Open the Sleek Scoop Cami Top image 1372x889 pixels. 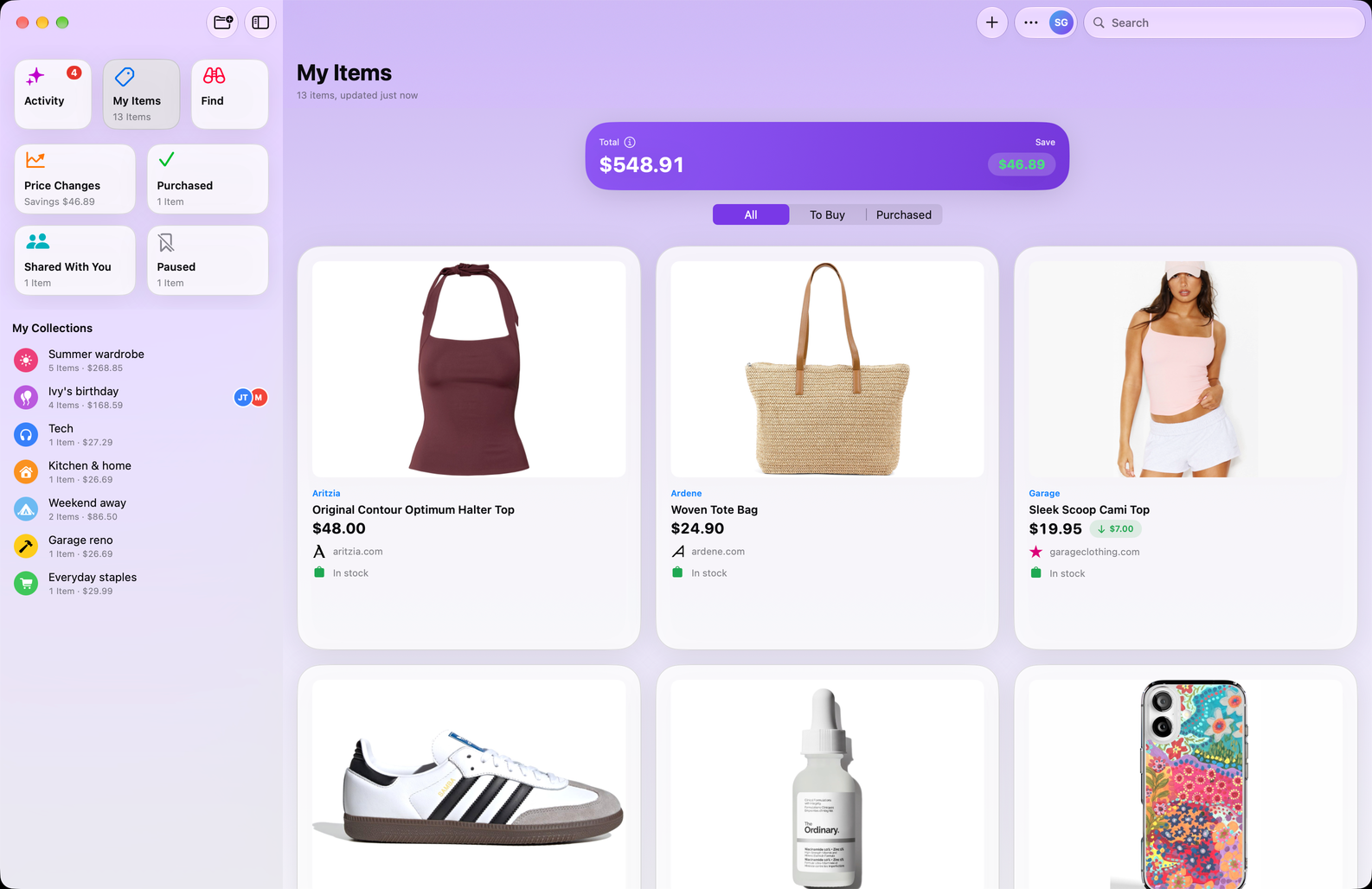tap(1185, 369)
